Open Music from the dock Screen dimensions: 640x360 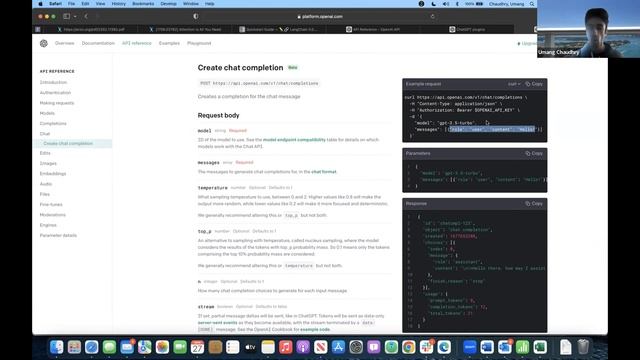(285, 347)
